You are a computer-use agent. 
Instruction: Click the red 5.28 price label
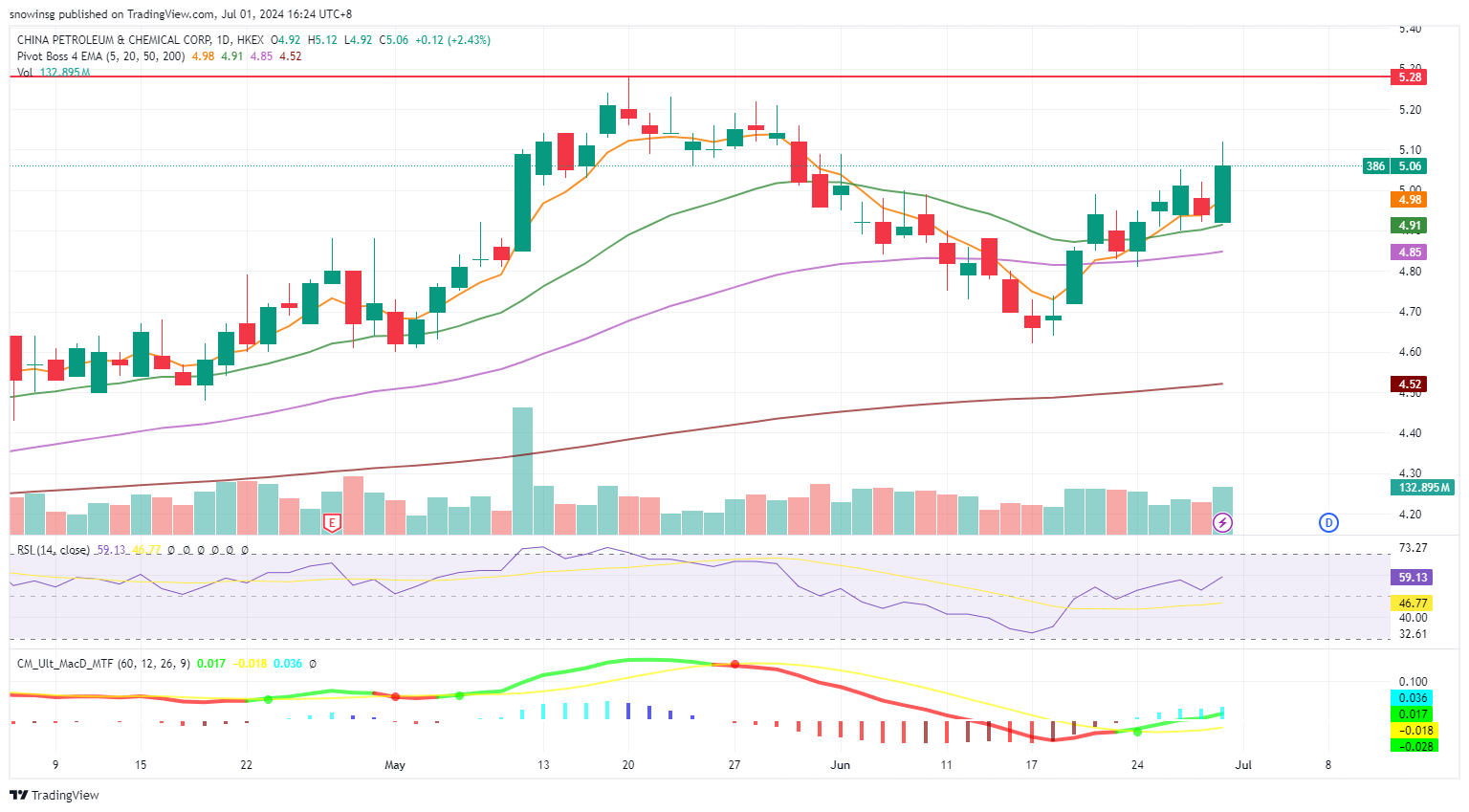coord(1410,77)
